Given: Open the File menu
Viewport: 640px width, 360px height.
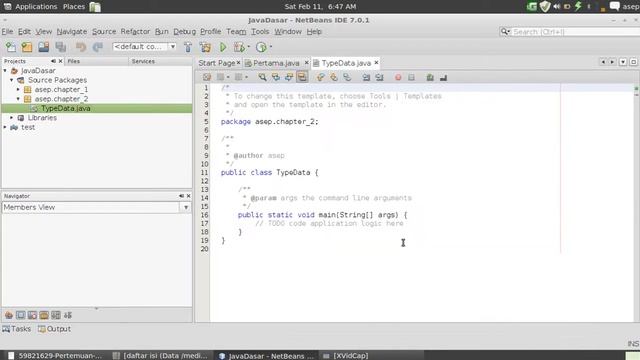Looking at the screenshot, I should click(7, 31).
